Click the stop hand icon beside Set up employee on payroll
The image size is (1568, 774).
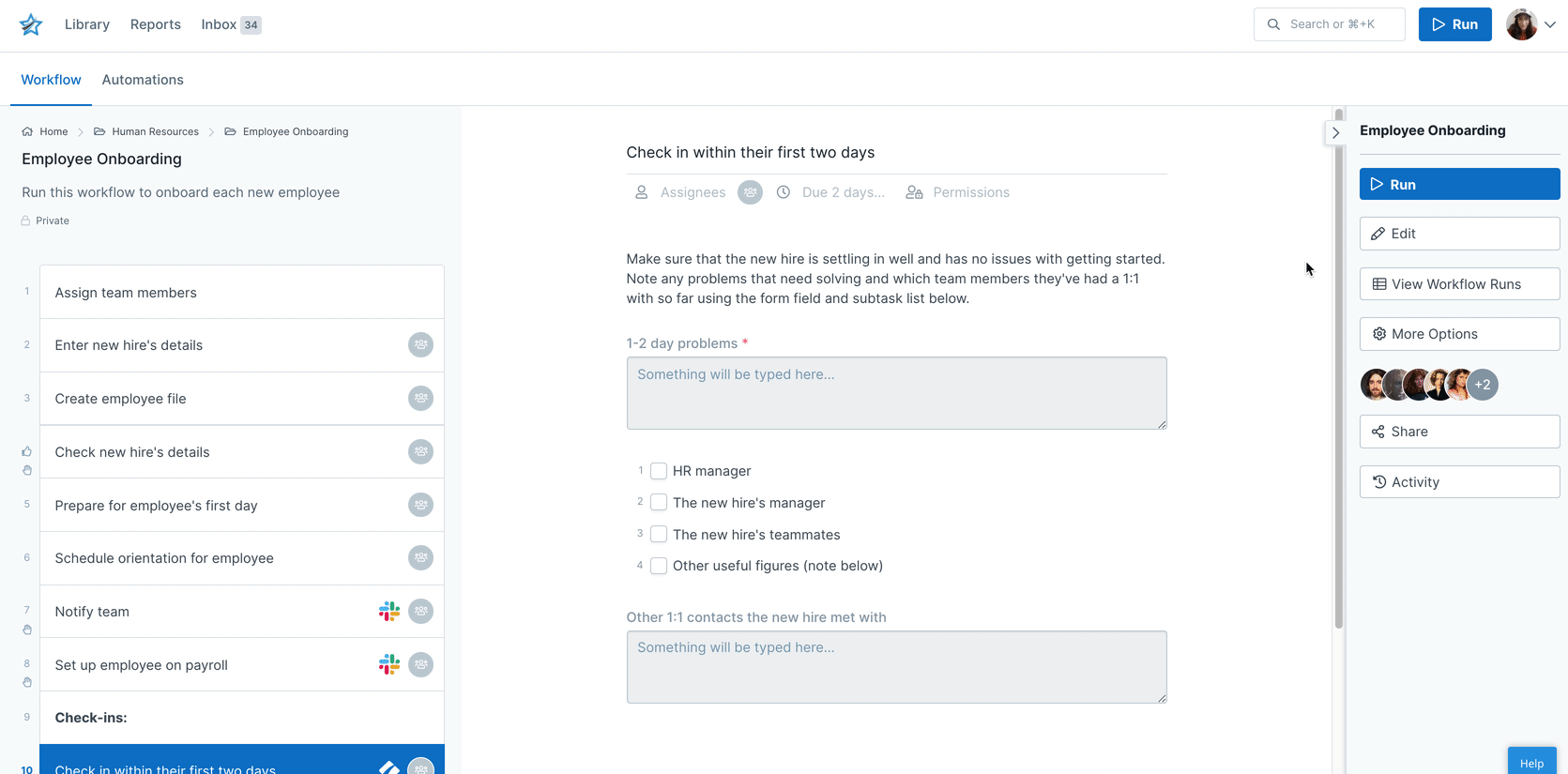[27, 683]
